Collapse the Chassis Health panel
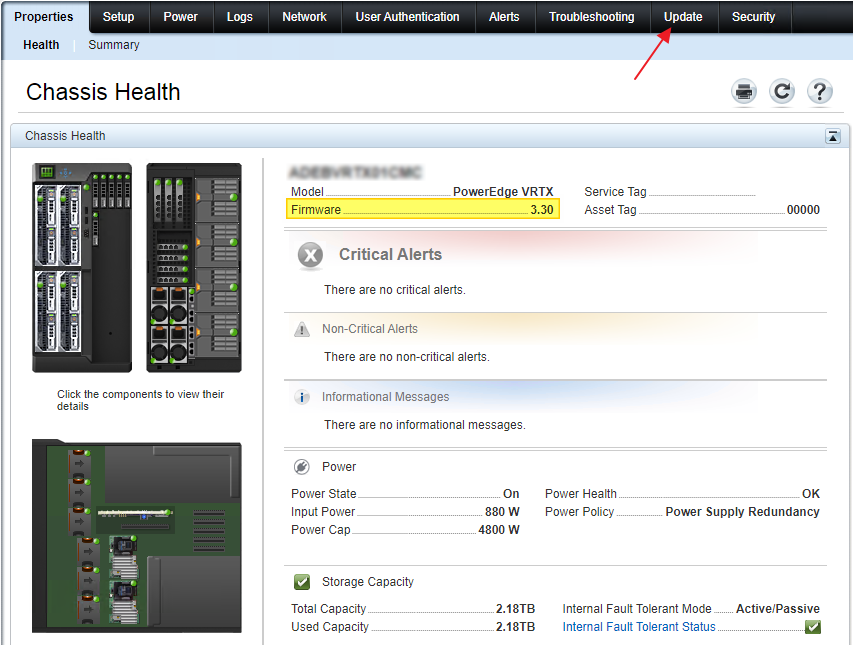 tap(832, 137)
